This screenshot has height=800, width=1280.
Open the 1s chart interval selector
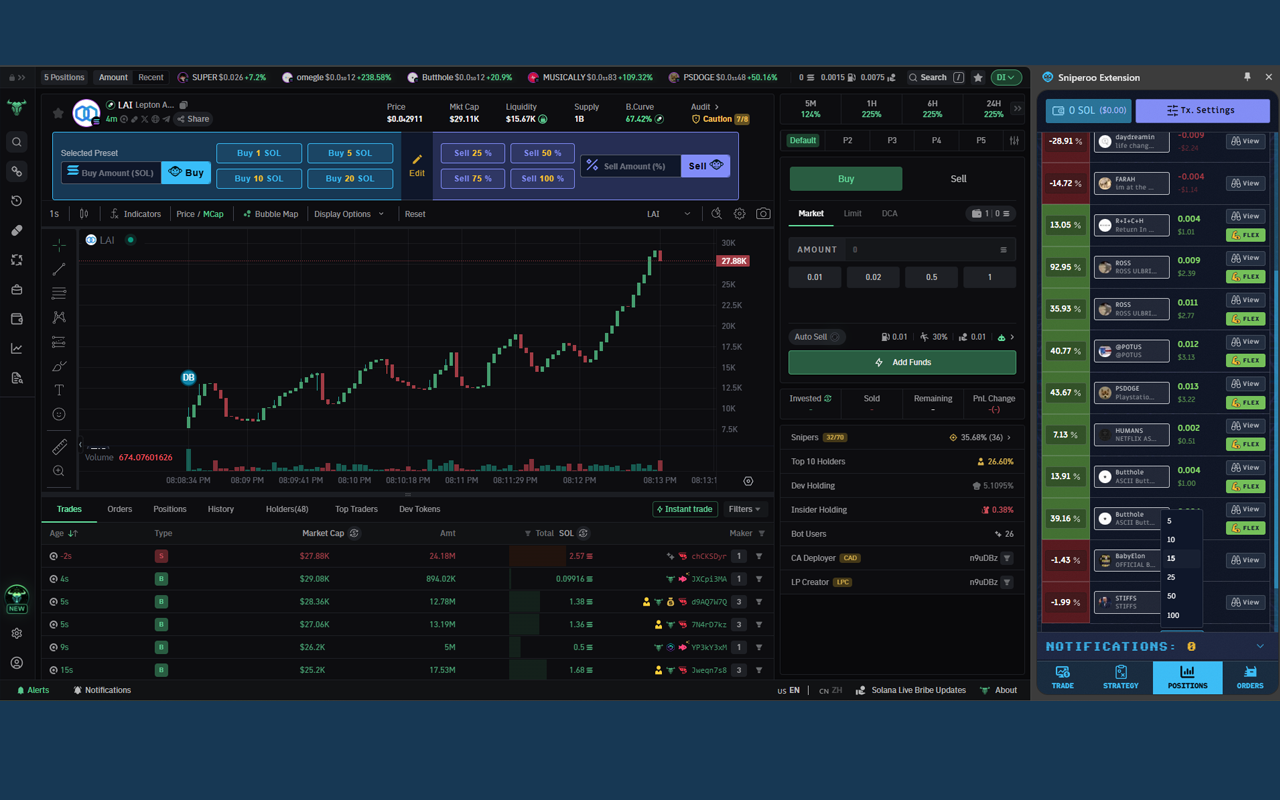(54, 214)
